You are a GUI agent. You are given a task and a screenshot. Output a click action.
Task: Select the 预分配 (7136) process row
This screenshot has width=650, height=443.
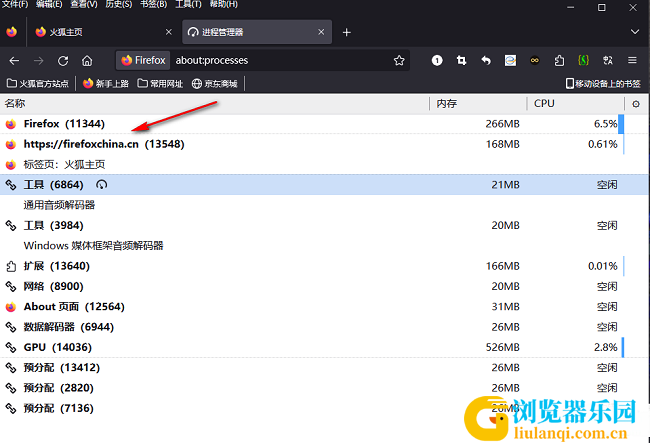click(x=324, y=408)
